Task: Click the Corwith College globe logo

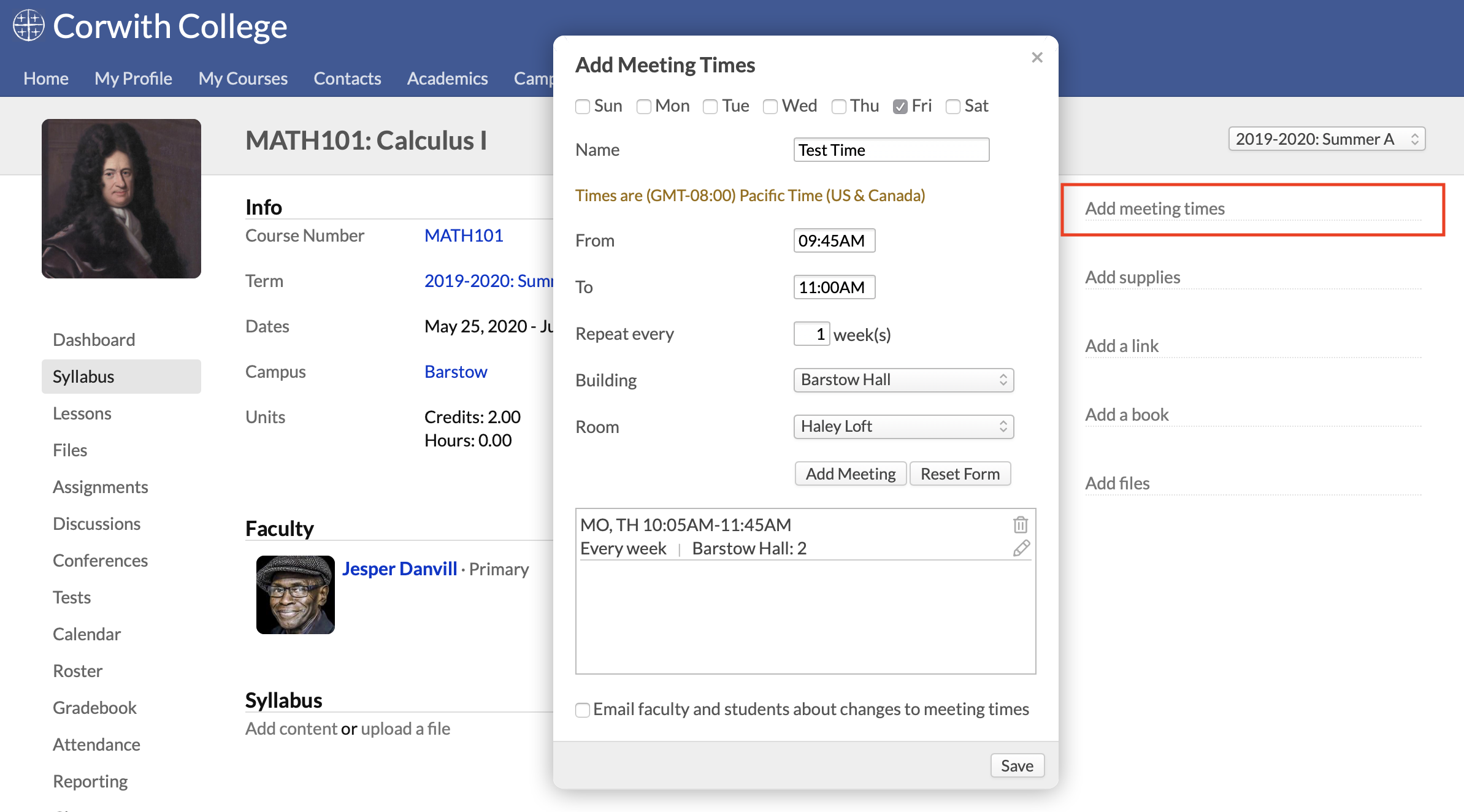Action: click(x=29, y=26)
